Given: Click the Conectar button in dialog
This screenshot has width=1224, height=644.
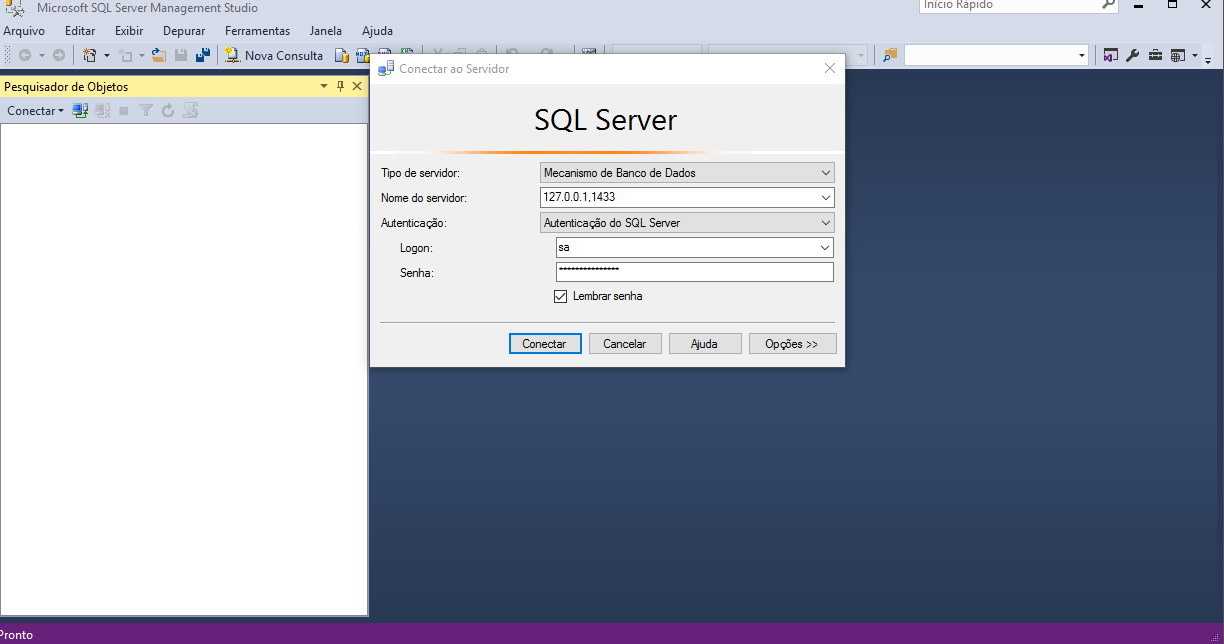Looking at the screenshot, I should point(544,344).
